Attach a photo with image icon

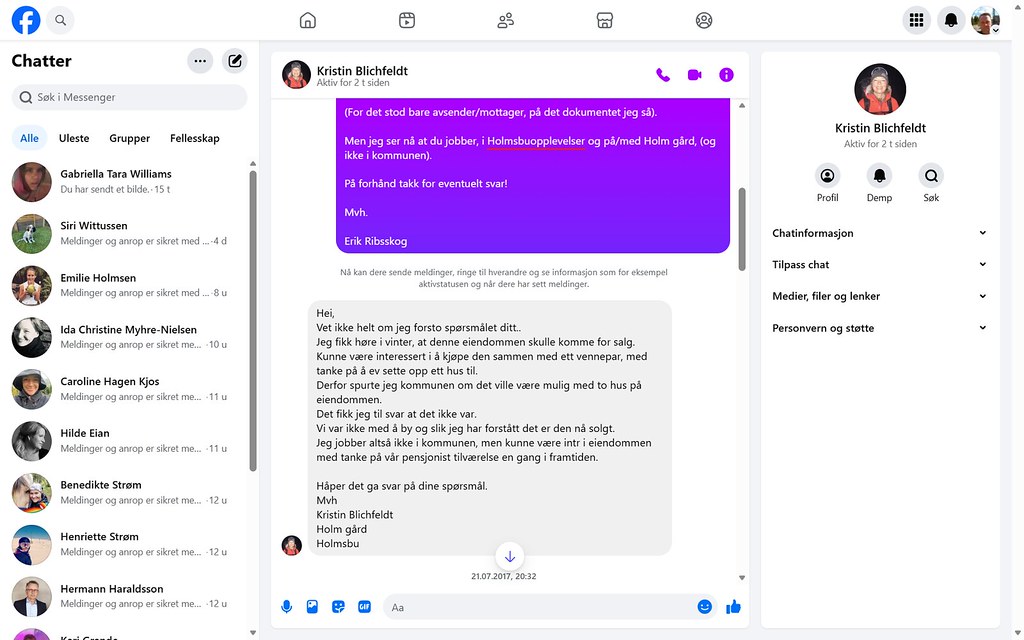(x=312, y=607)
